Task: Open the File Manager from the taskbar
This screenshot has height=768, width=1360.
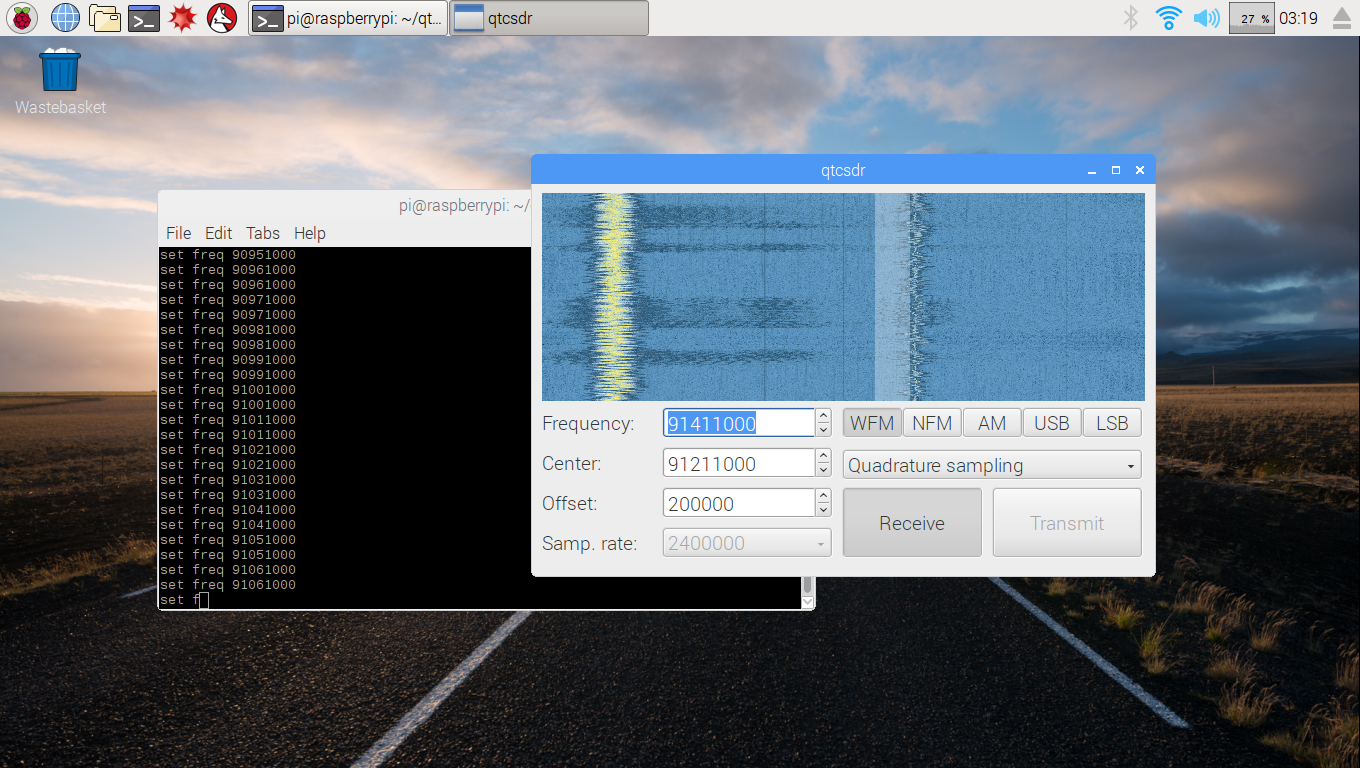Action: pos(103,17)
